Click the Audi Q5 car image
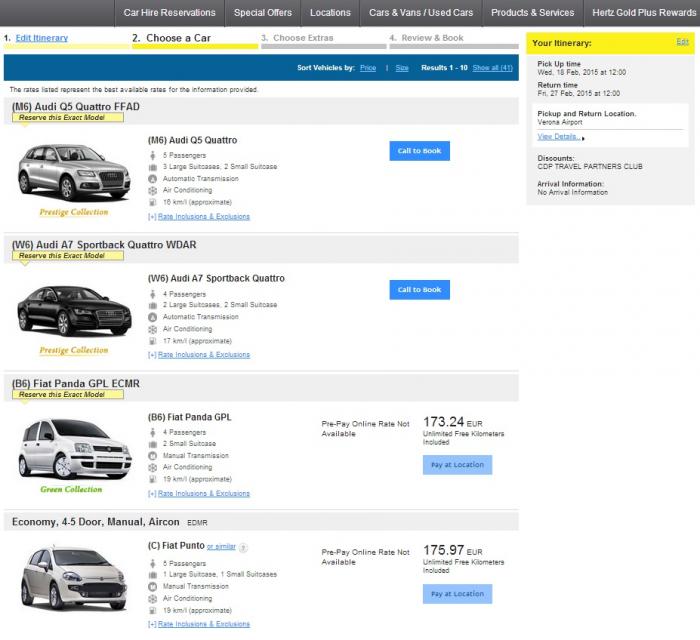This screenshot has width=700, height=640. point(74,173)
